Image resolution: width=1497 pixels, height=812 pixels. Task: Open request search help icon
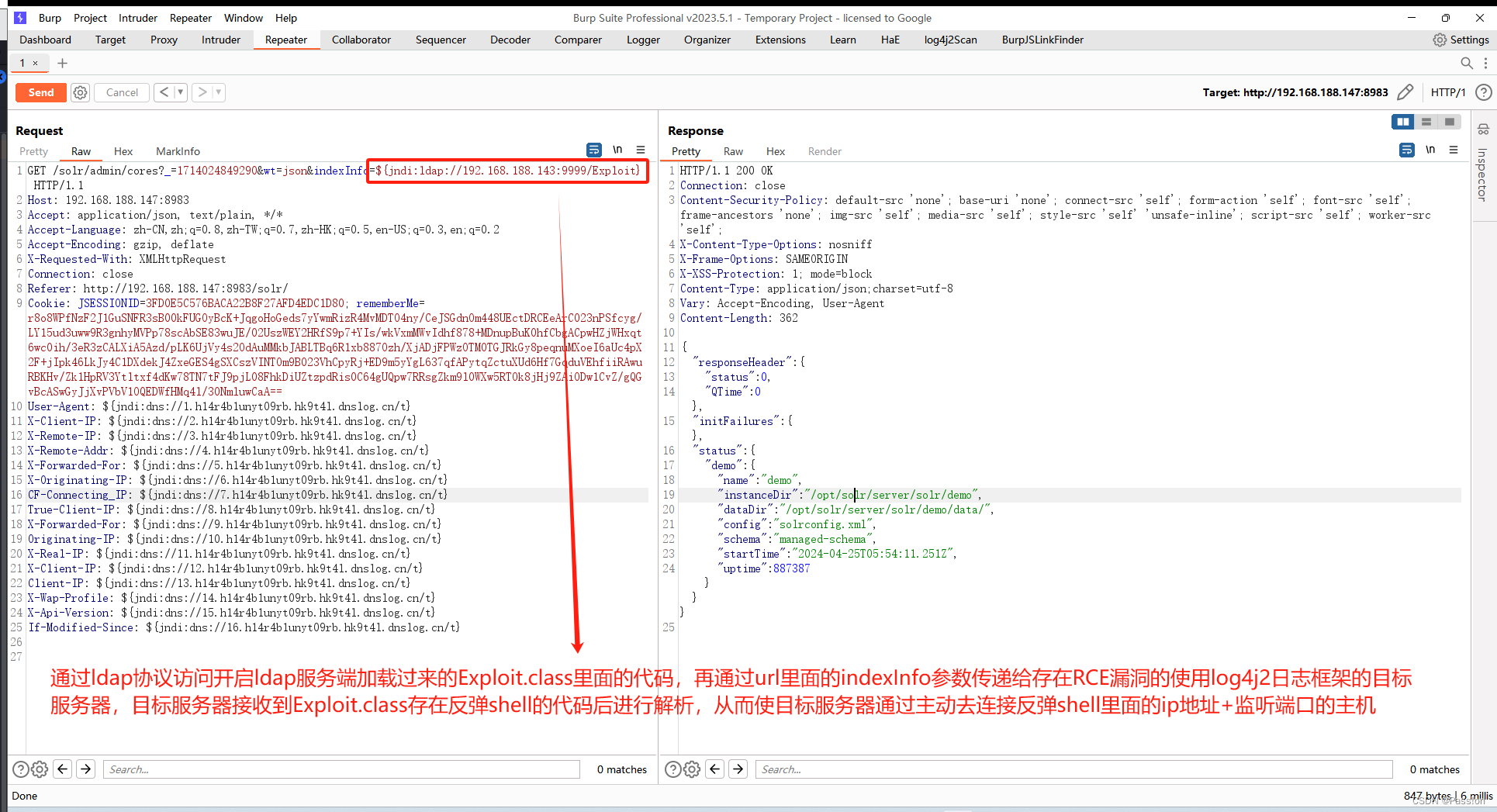click(x=21, y=769)
